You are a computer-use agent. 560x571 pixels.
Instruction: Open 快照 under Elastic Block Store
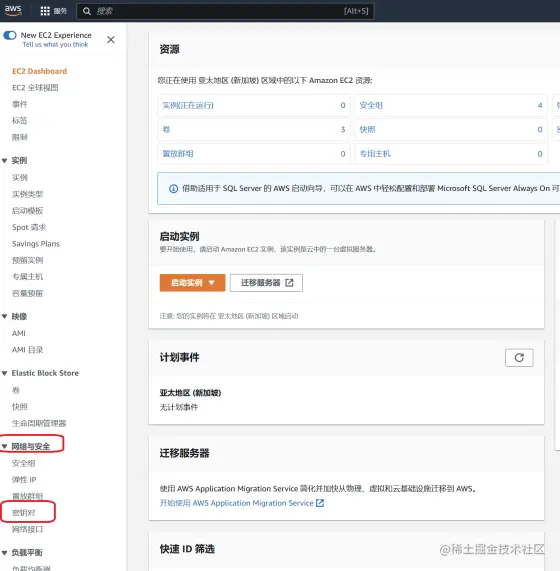tap(20, 407)
